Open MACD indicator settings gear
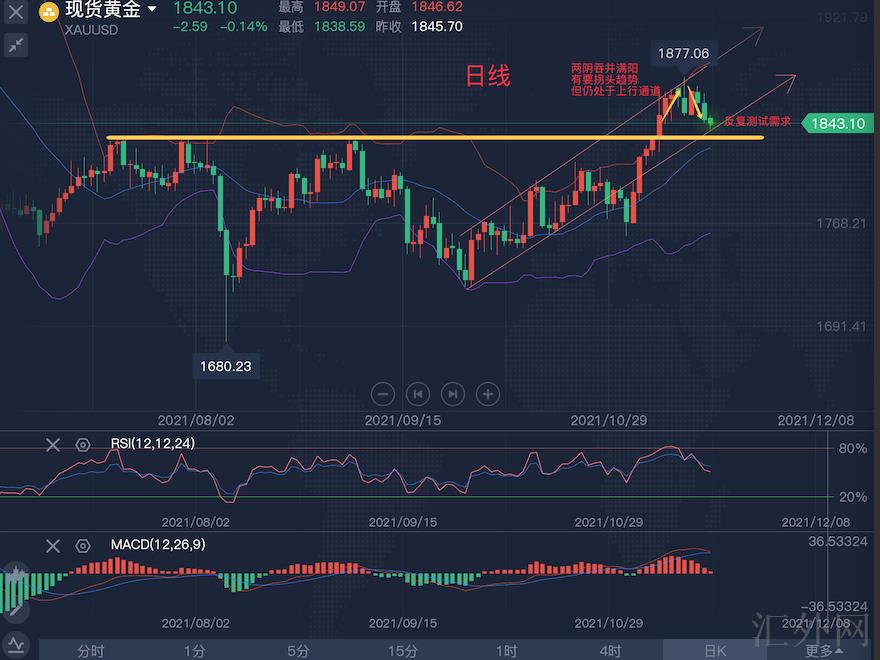Viewport: 880px width, 660px height. [x=82, y=545]
